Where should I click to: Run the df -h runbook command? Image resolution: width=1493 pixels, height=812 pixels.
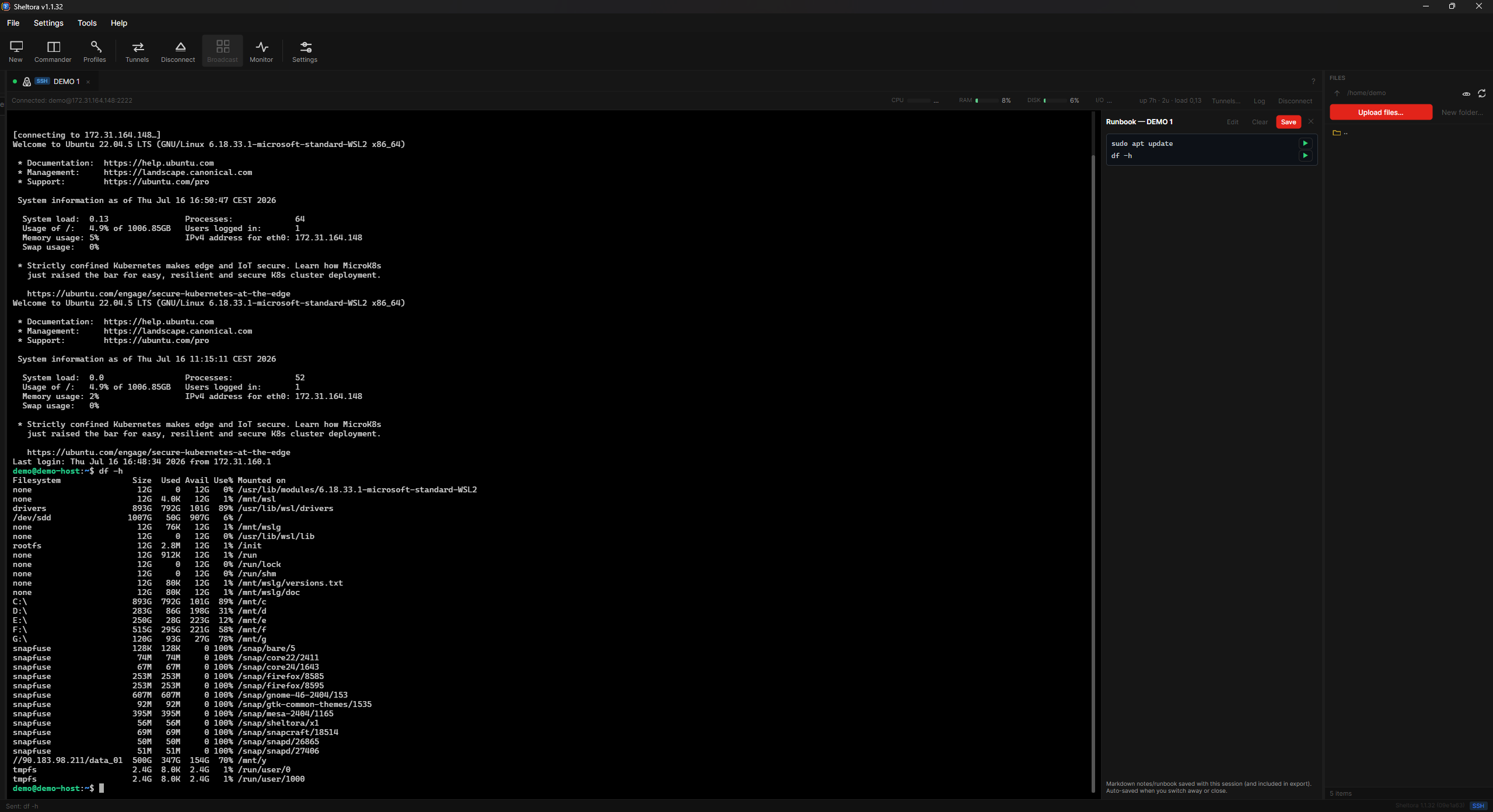(1305, 156)
